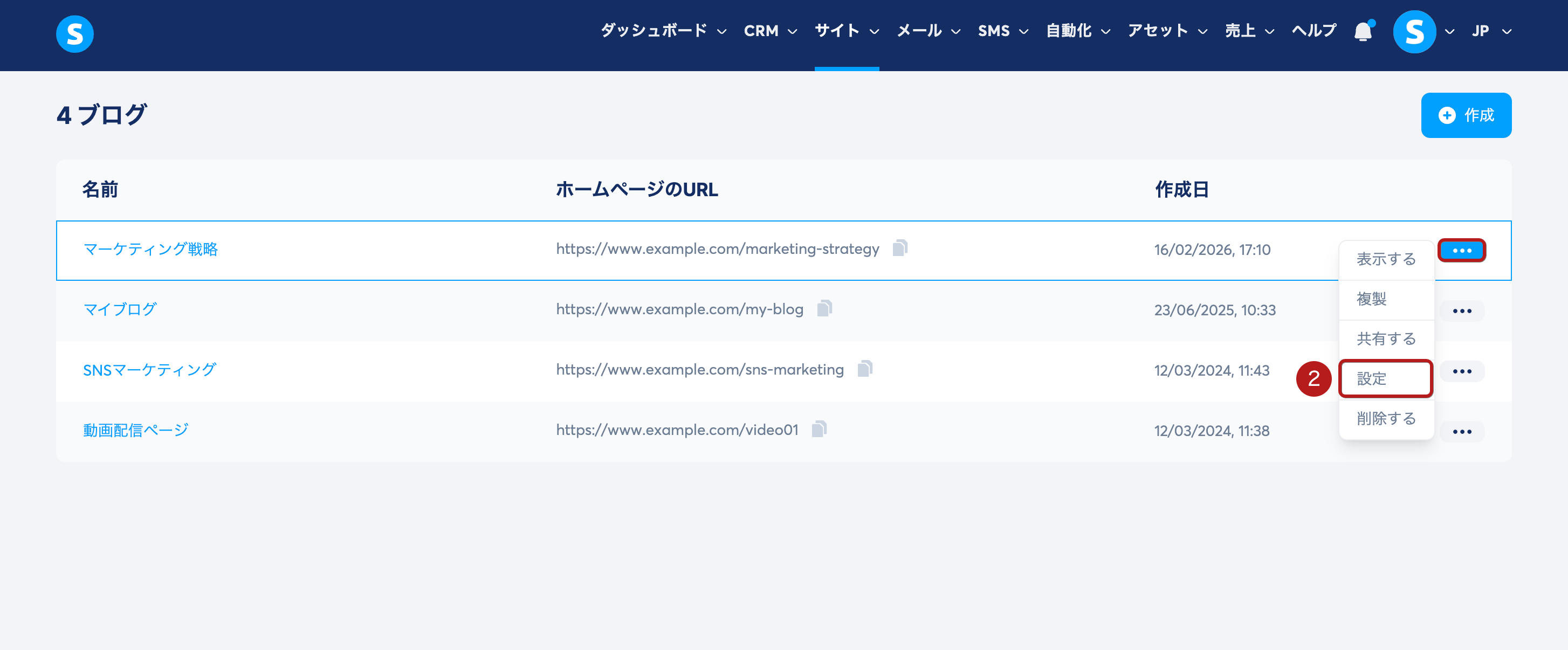Image resolution: width=1568 pixels, height=650 pixels.
Task: Open the マイブログ blog link
Action: pyautogui.click(x=120, y=309)
